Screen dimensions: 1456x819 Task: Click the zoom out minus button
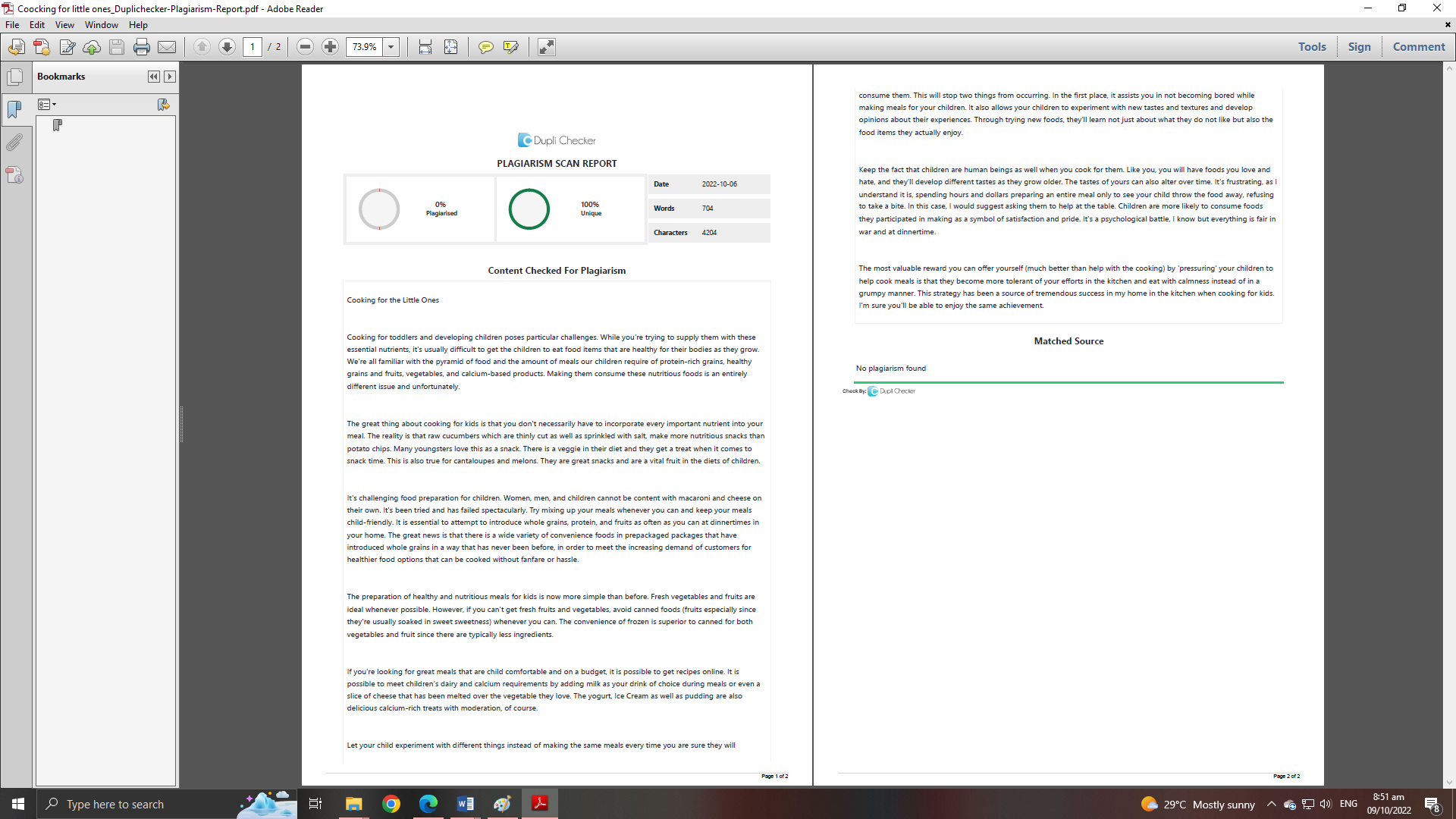tap(305, 47)
